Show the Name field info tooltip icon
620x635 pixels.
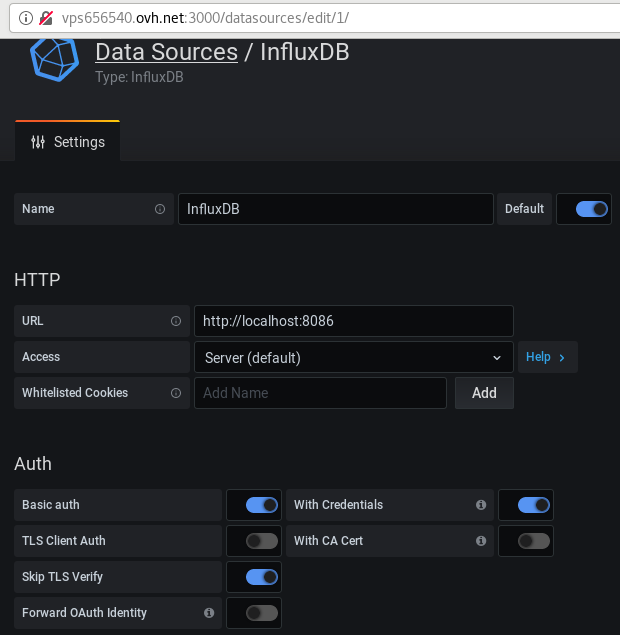(160, 209)
